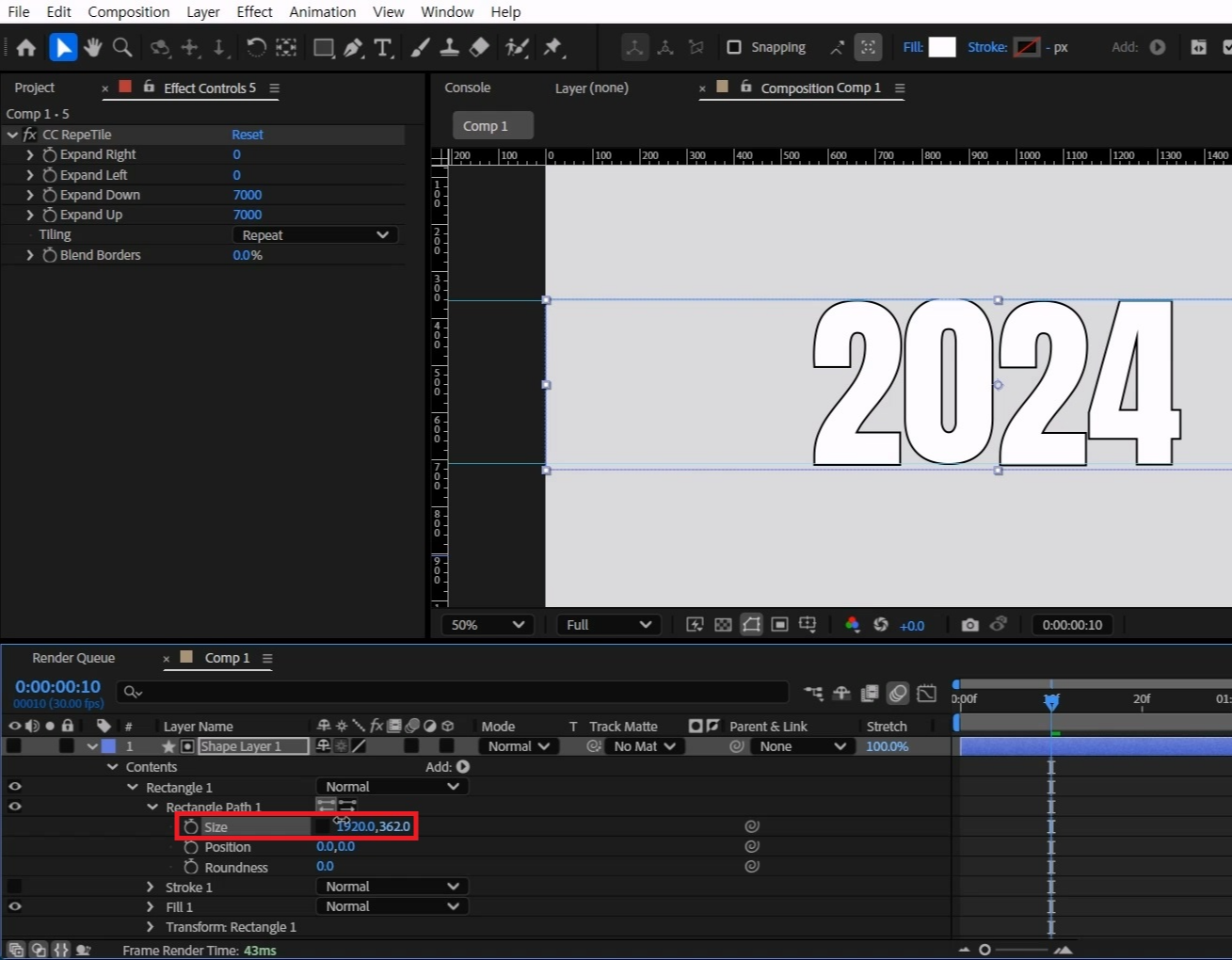
Task: Enable the Snapping checkbox
Action: click(x=734, y=47)
